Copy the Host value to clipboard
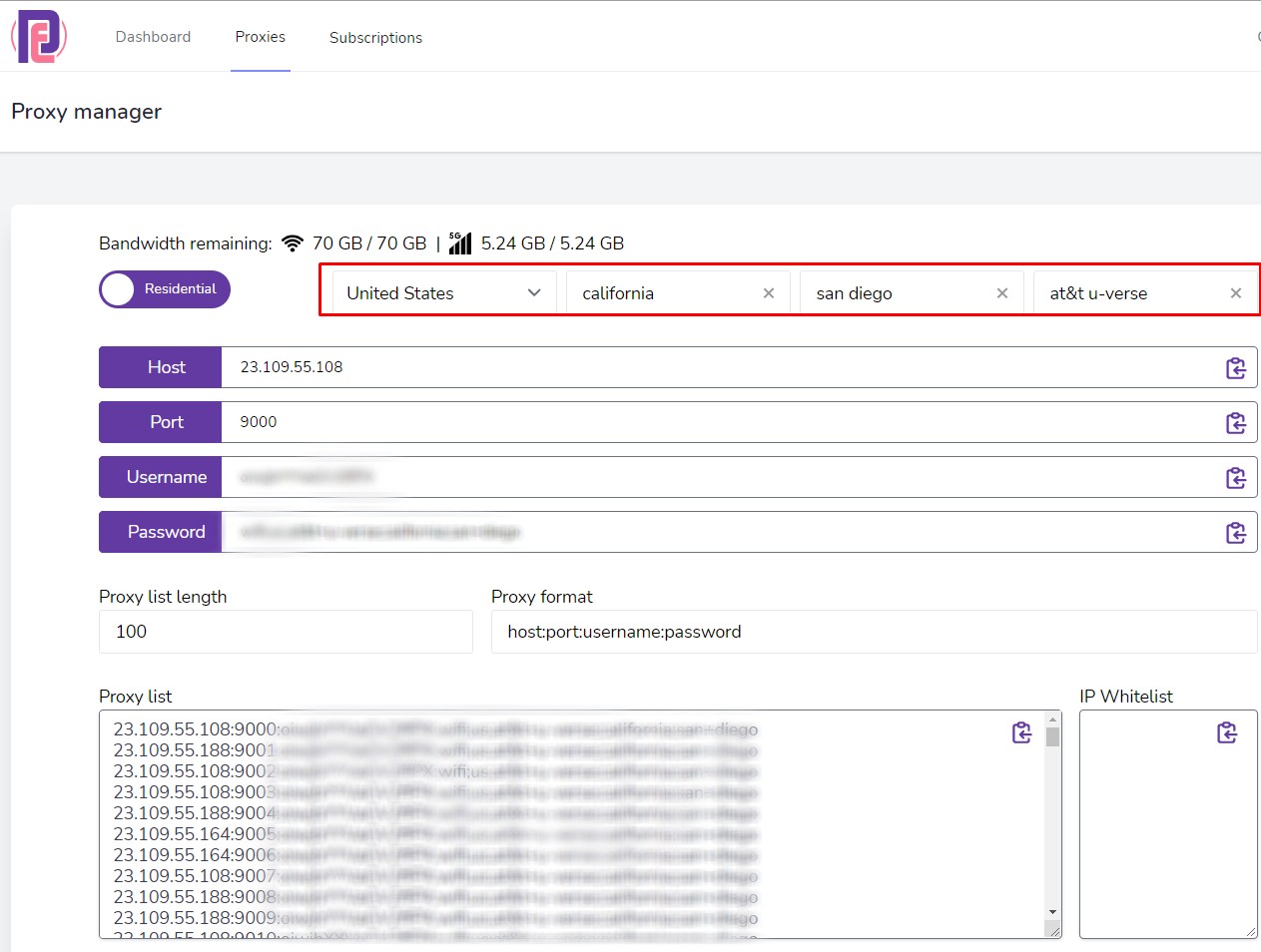Viewport: 1261px width, 952px height. pyautogui.click(x=1236, y=367)
